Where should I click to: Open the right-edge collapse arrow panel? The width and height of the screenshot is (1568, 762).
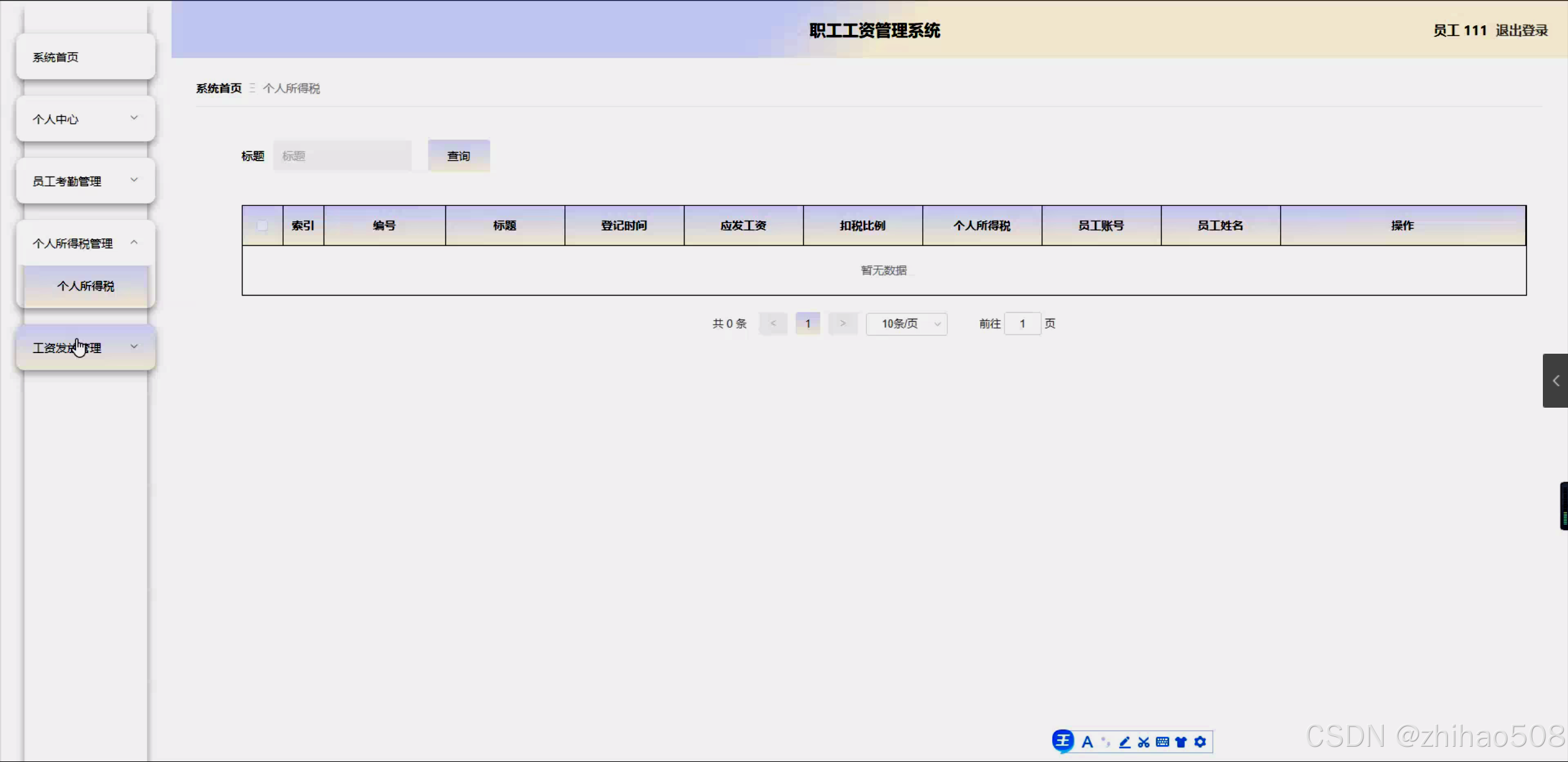point(1555,381)
